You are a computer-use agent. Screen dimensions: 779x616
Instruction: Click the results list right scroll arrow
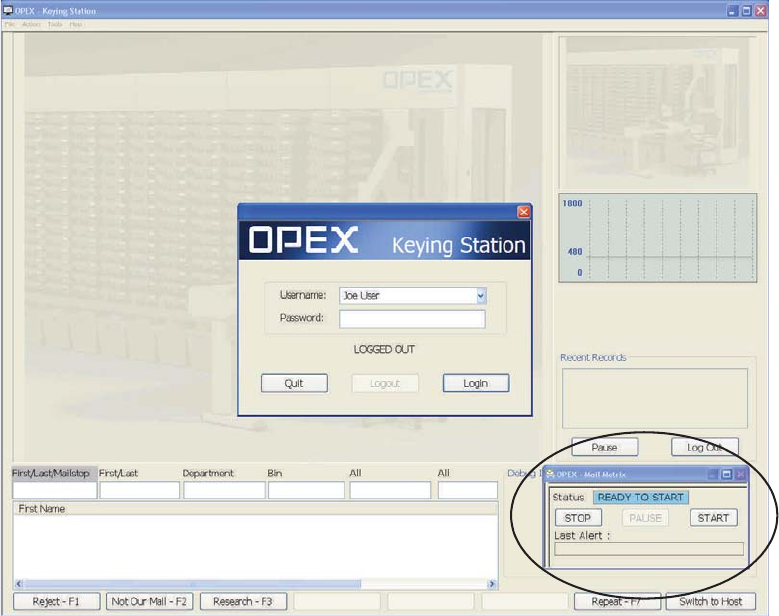[492, 584]
